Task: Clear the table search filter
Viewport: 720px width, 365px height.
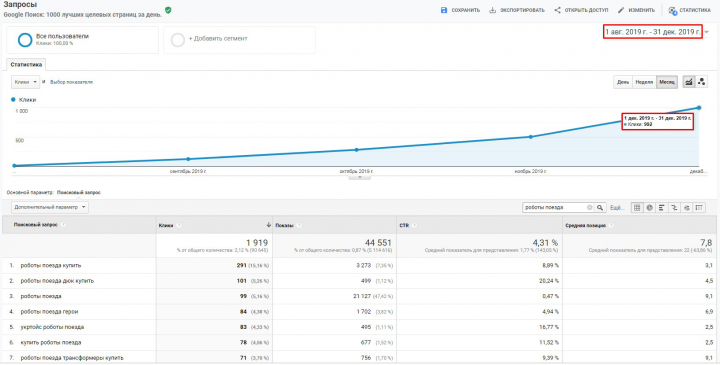Action: (590, 208)
